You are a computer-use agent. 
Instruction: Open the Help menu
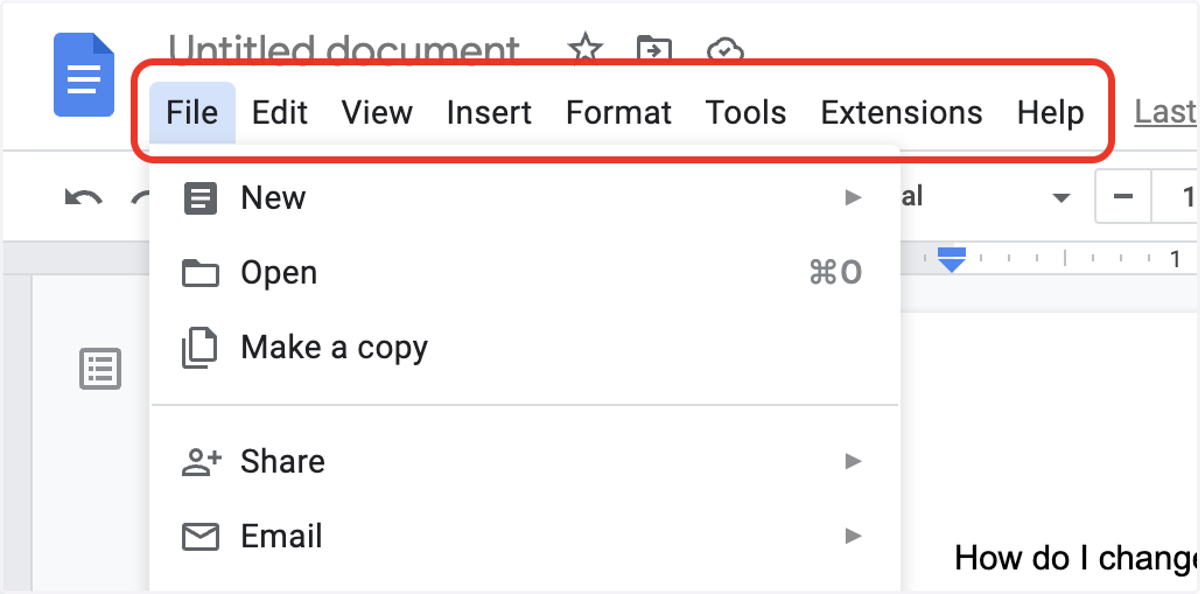coord(1051,113)
